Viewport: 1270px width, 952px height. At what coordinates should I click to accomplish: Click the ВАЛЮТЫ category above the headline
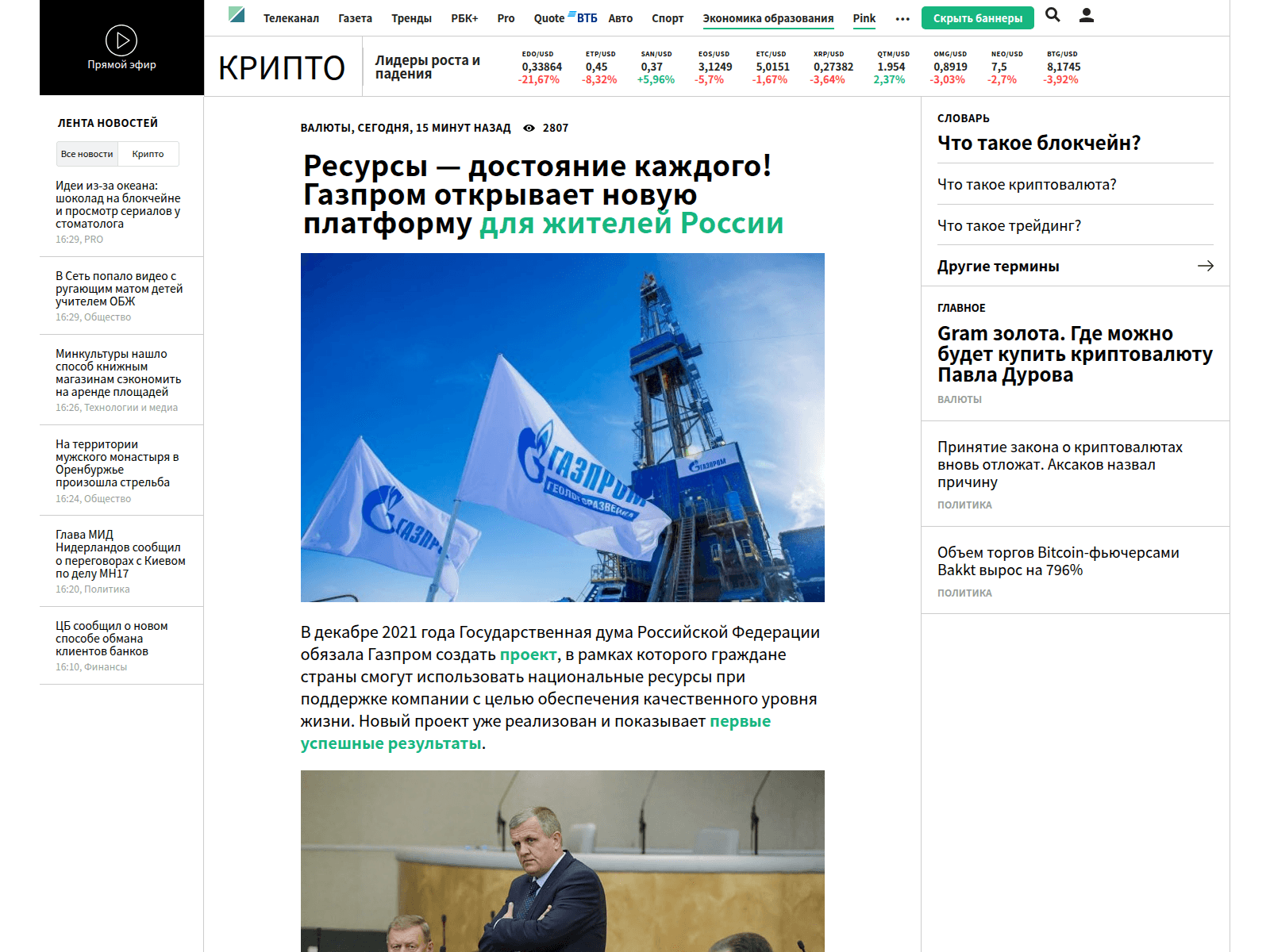(325, 128)
